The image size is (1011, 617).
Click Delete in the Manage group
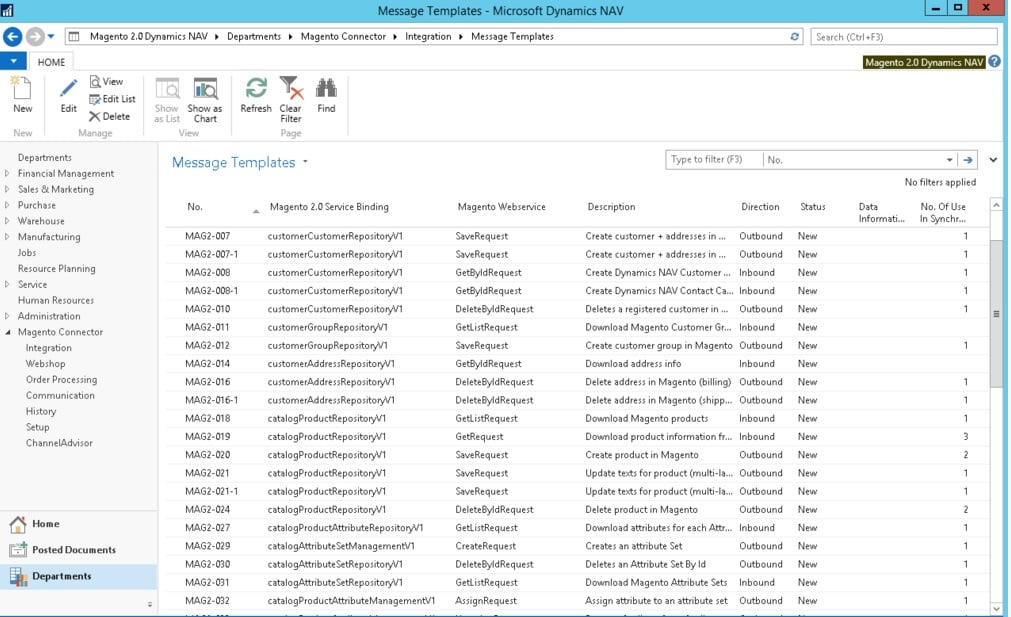point(110,116)
